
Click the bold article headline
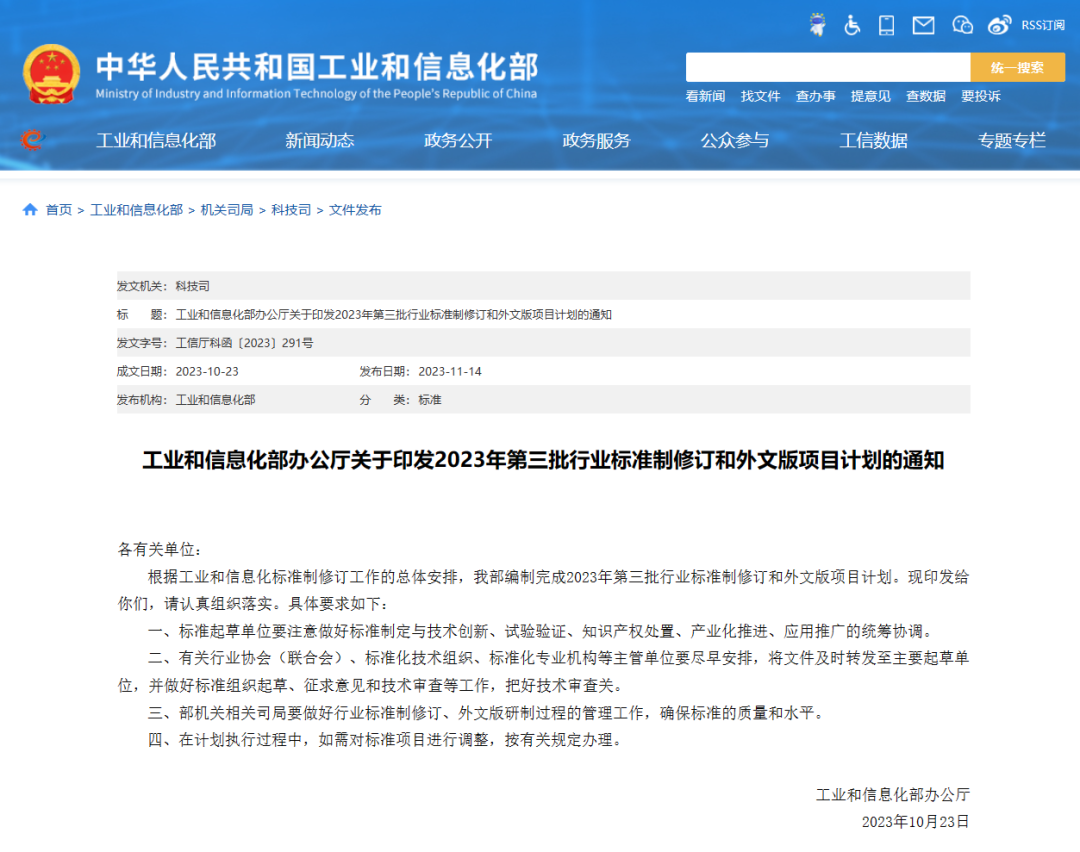point(543,460)
